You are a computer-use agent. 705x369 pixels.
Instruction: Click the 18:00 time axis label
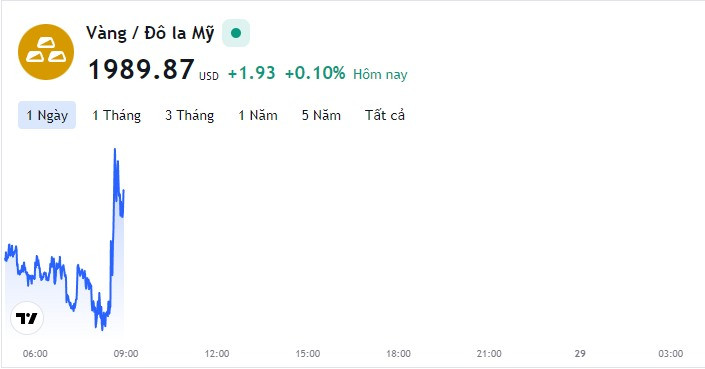[398, 354]
